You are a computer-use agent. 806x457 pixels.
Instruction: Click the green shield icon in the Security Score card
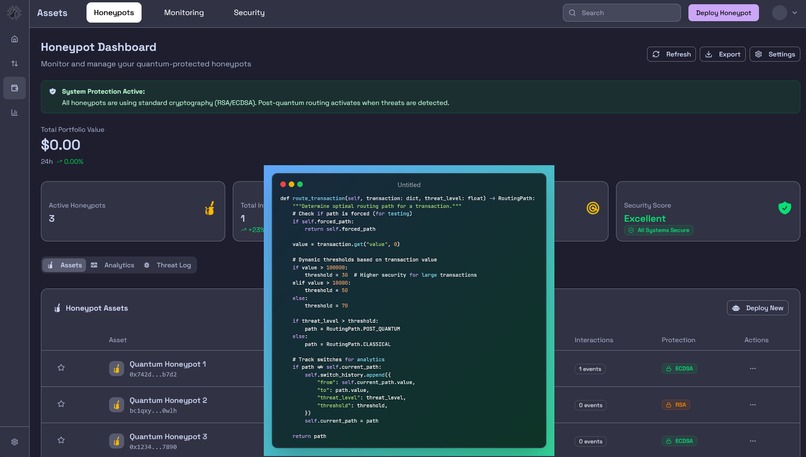coord(784,208)
